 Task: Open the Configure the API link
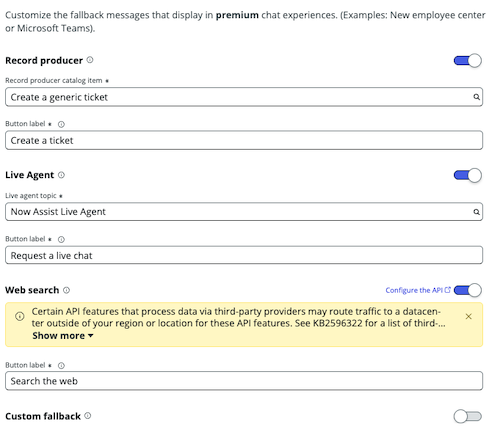tap(418, 290)
